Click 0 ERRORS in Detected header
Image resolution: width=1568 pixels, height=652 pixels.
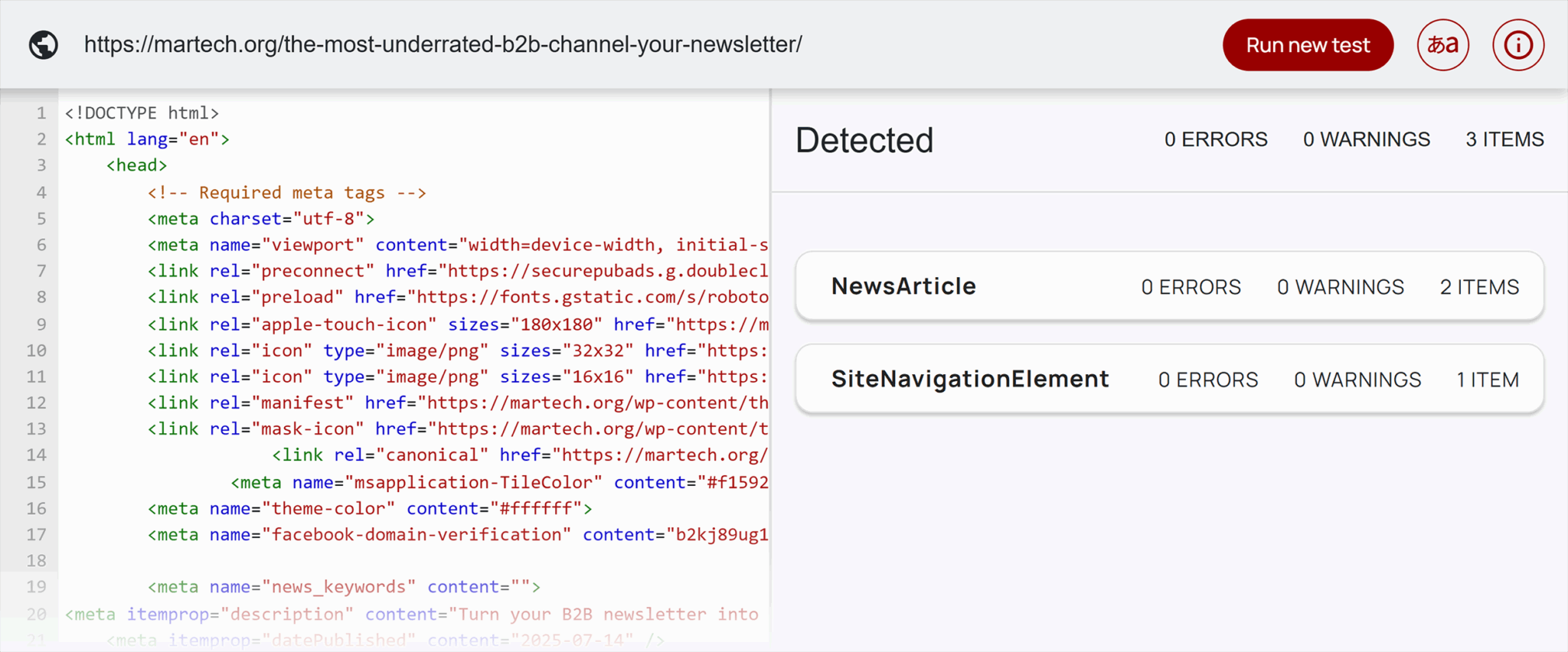click(x=1216, y=139)
